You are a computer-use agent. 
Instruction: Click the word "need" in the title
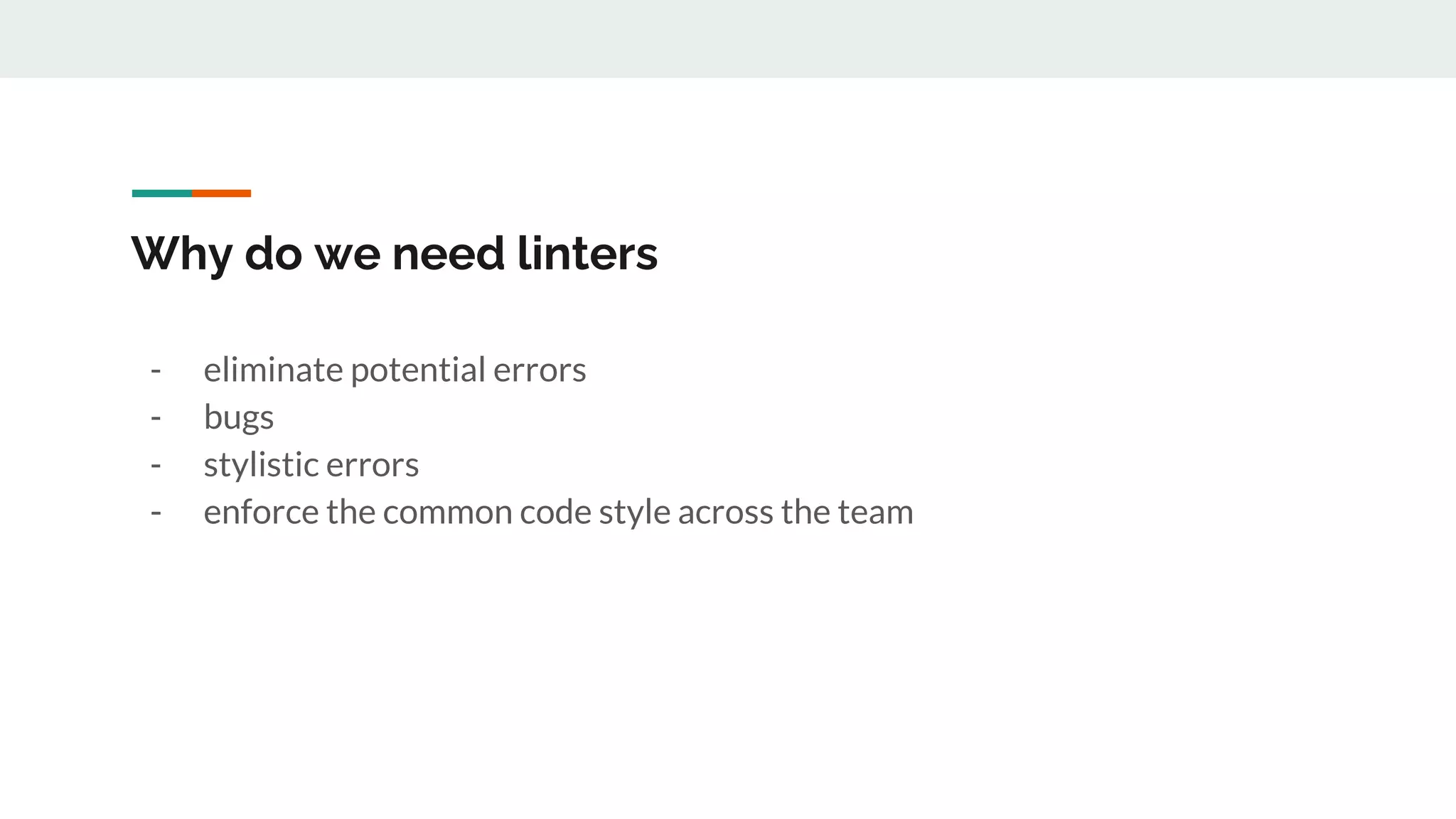[448, 254]
